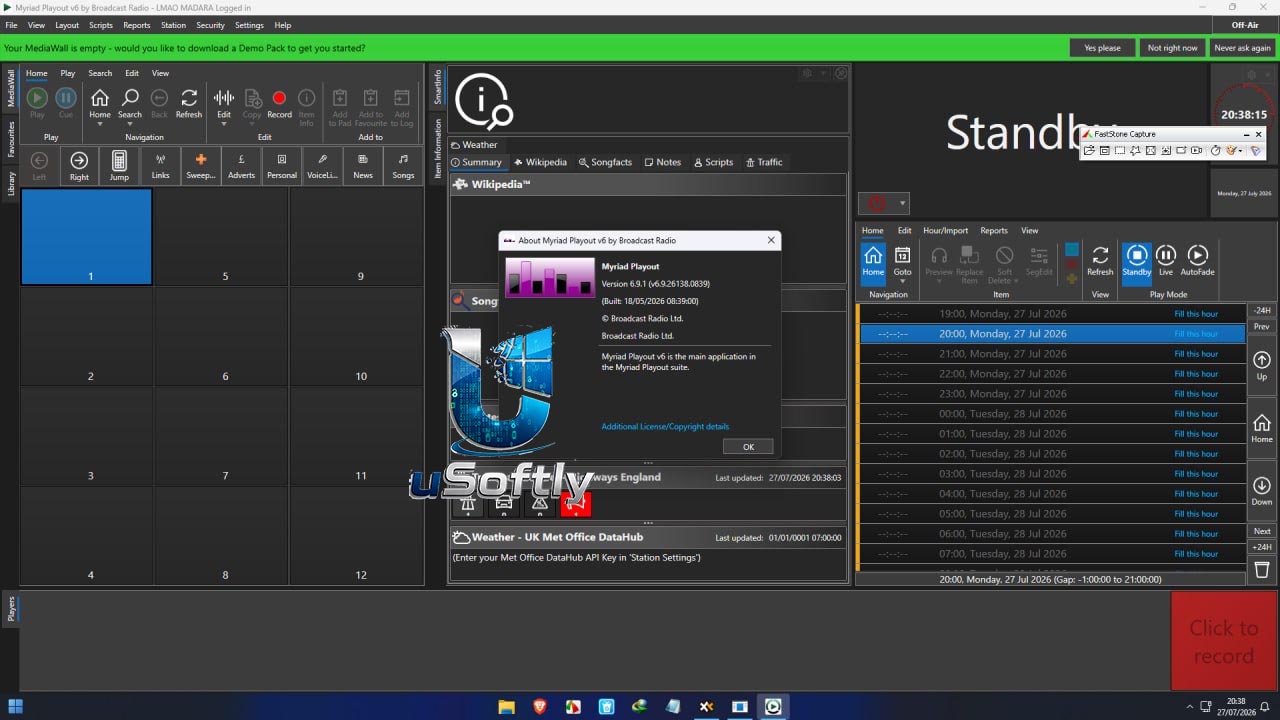Launch Brave browser from taskbar
1280x720 pixels.
point(539,706)
